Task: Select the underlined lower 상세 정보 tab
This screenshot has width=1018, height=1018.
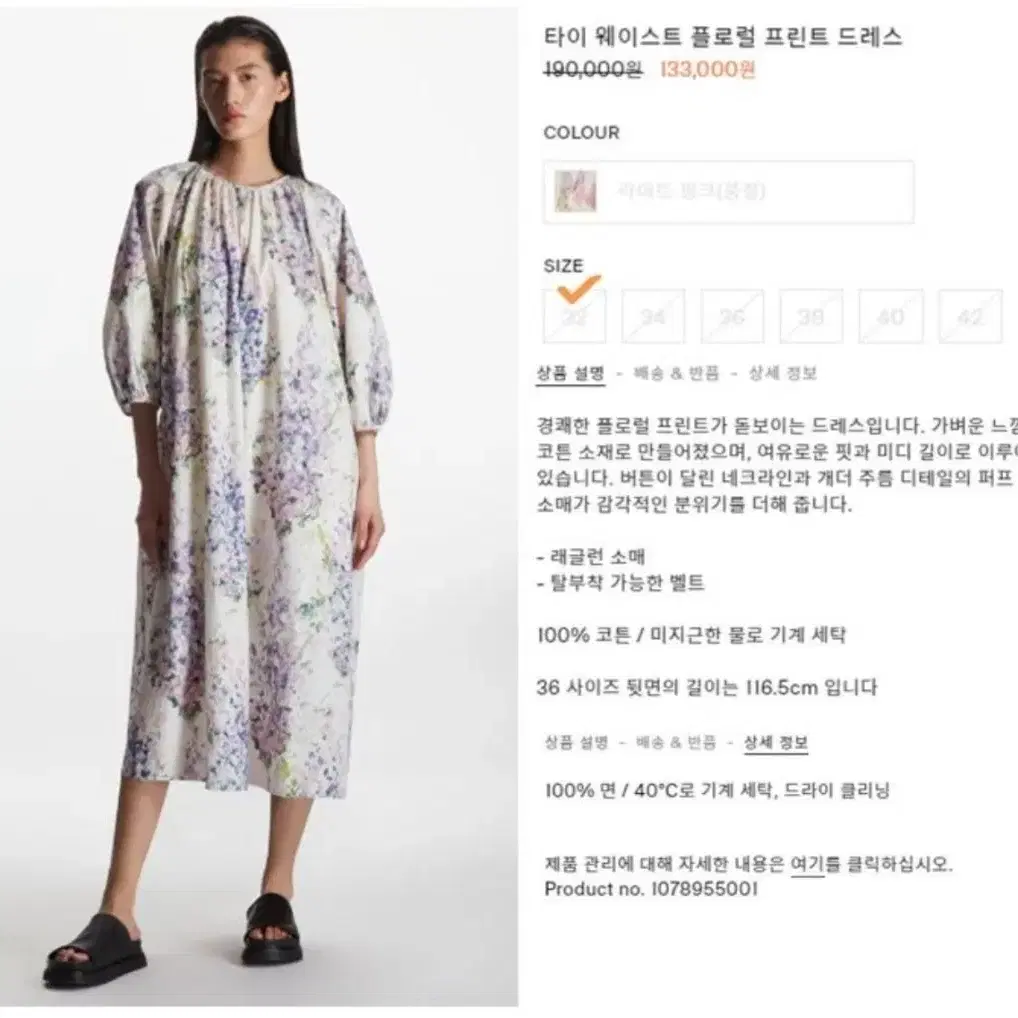Action: pyautogui.click(x=776, y=743)
